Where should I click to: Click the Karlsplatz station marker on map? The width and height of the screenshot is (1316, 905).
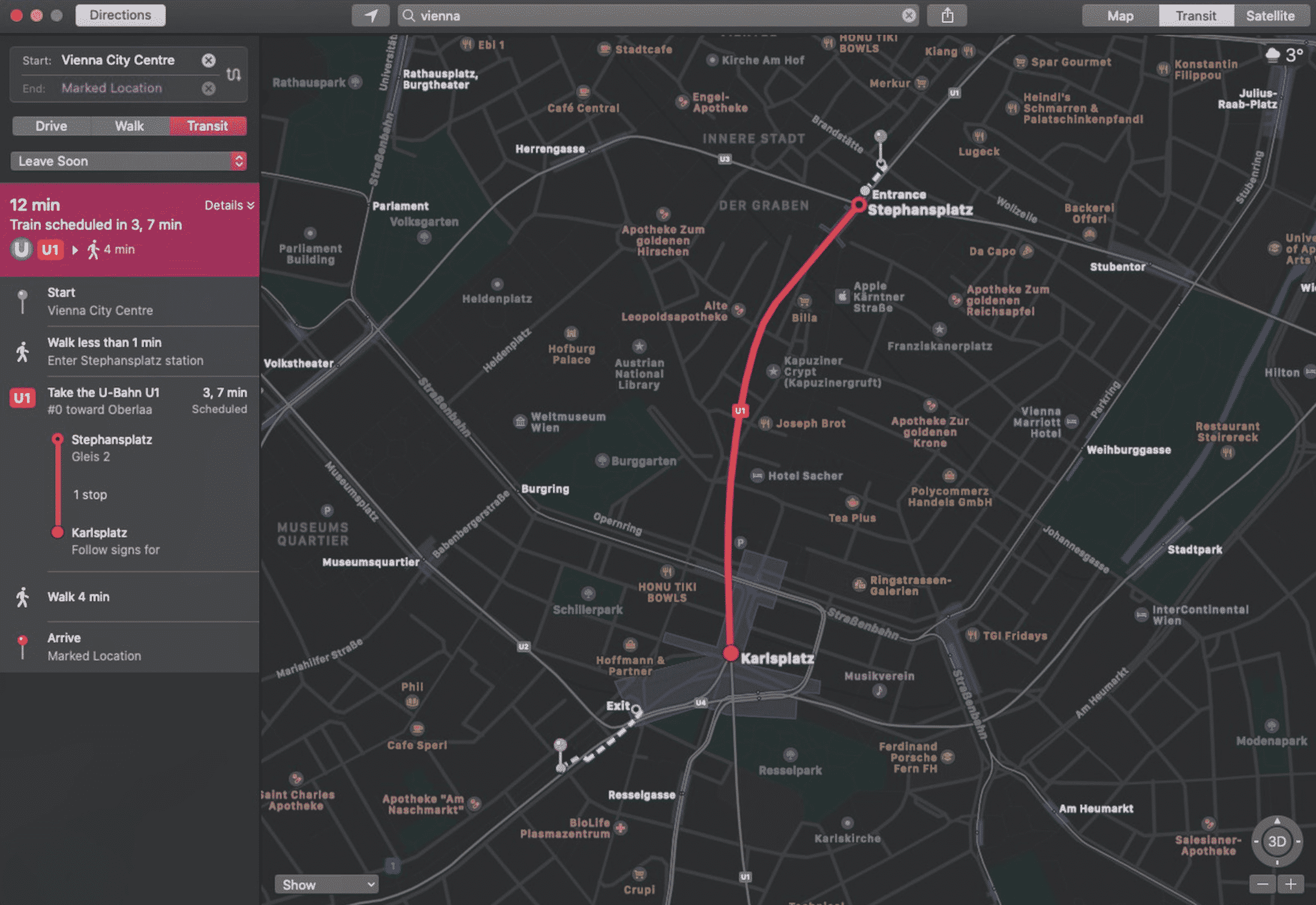730,654
